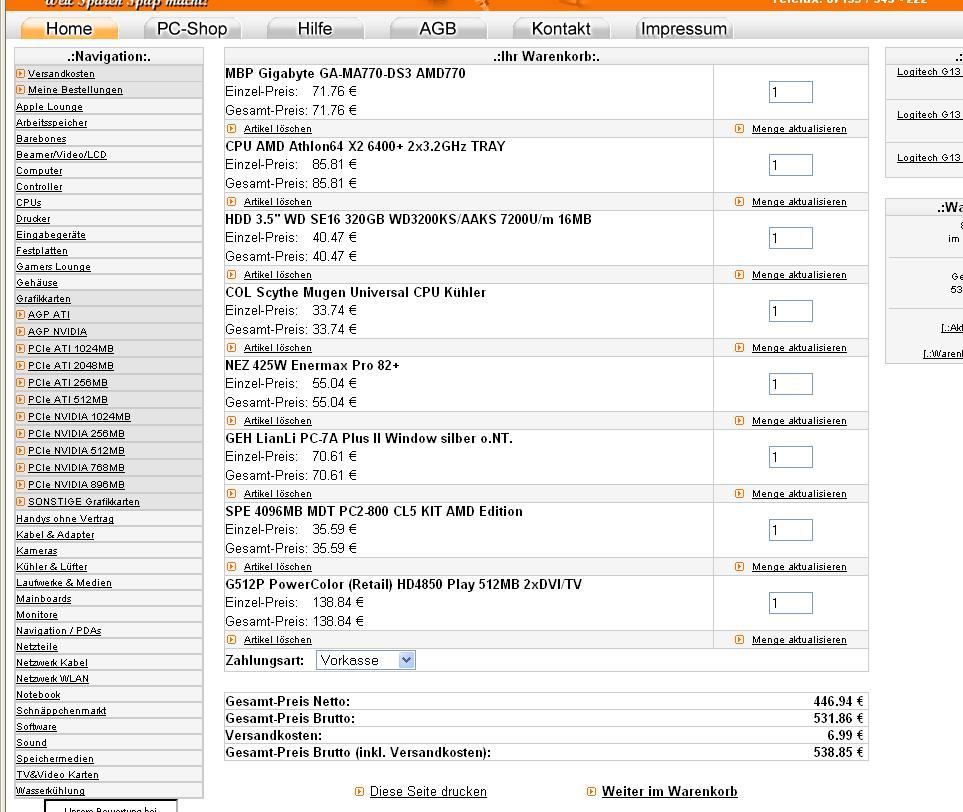Click Artikel löschen for PowerColor HD4850
Viewport: 963px width, 812px height.
[x=278, y=640]
